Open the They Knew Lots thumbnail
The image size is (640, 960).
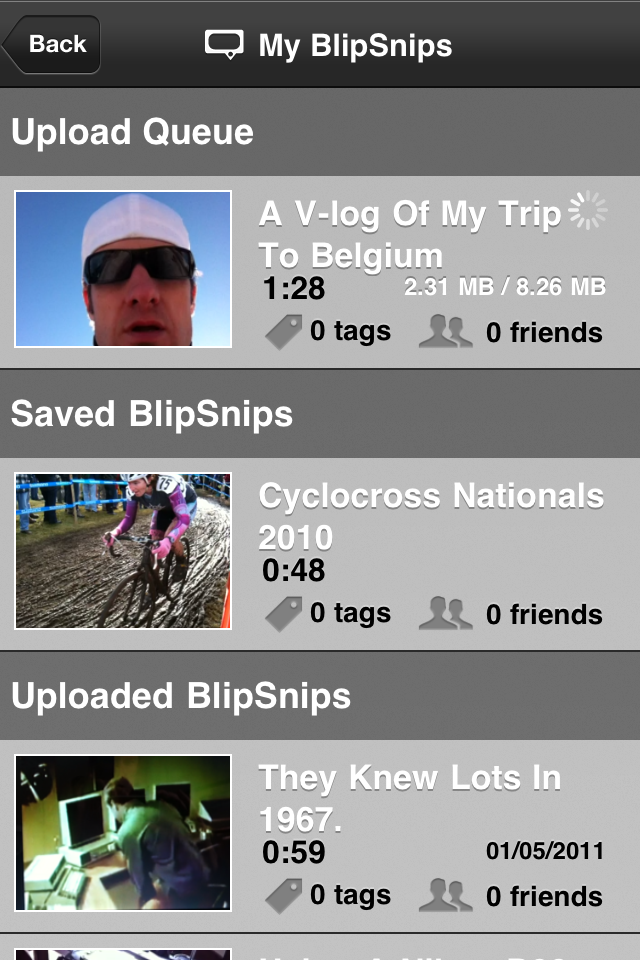point(123,833)
